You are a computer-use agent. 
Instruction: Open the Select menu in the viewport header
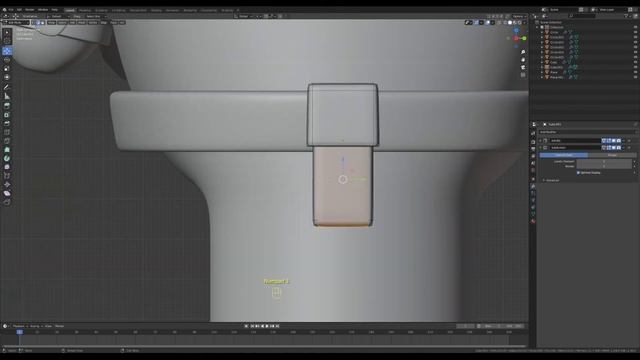click(62, 22)
